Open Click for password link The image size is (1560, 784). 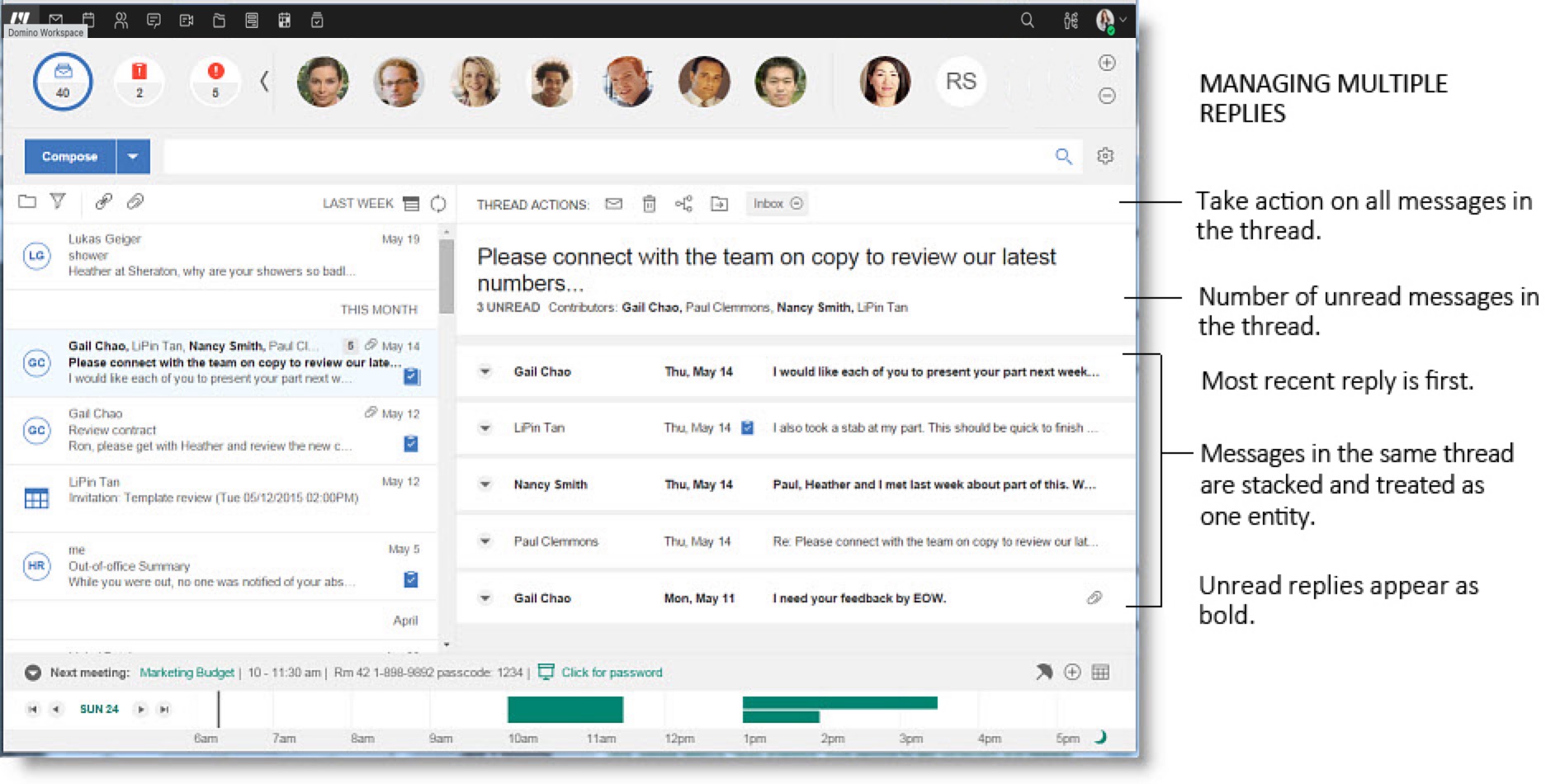pos(612,673)
